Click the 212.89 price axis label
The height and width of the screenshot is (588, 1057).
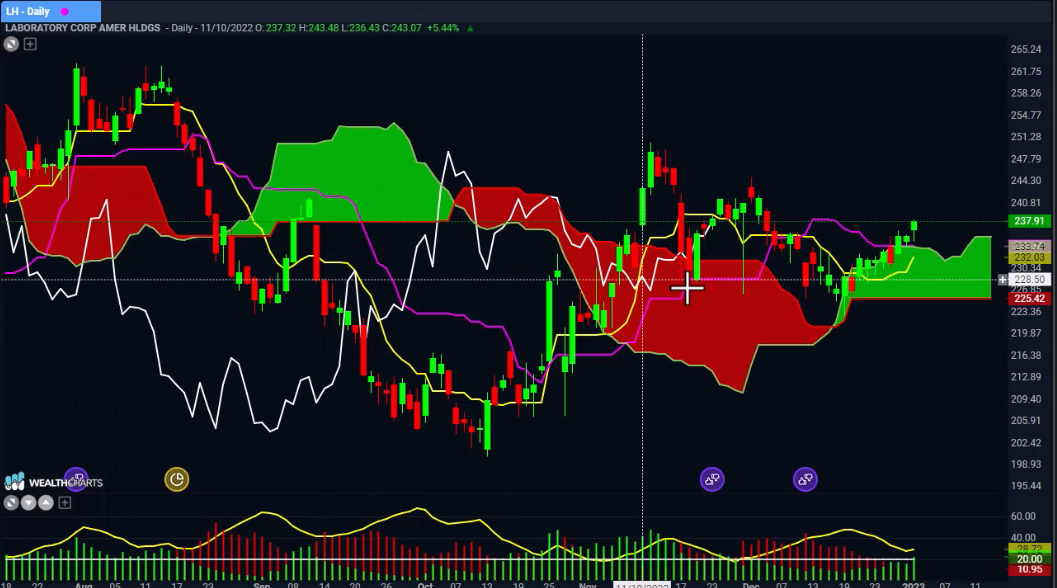click(x=1026, y=377)
